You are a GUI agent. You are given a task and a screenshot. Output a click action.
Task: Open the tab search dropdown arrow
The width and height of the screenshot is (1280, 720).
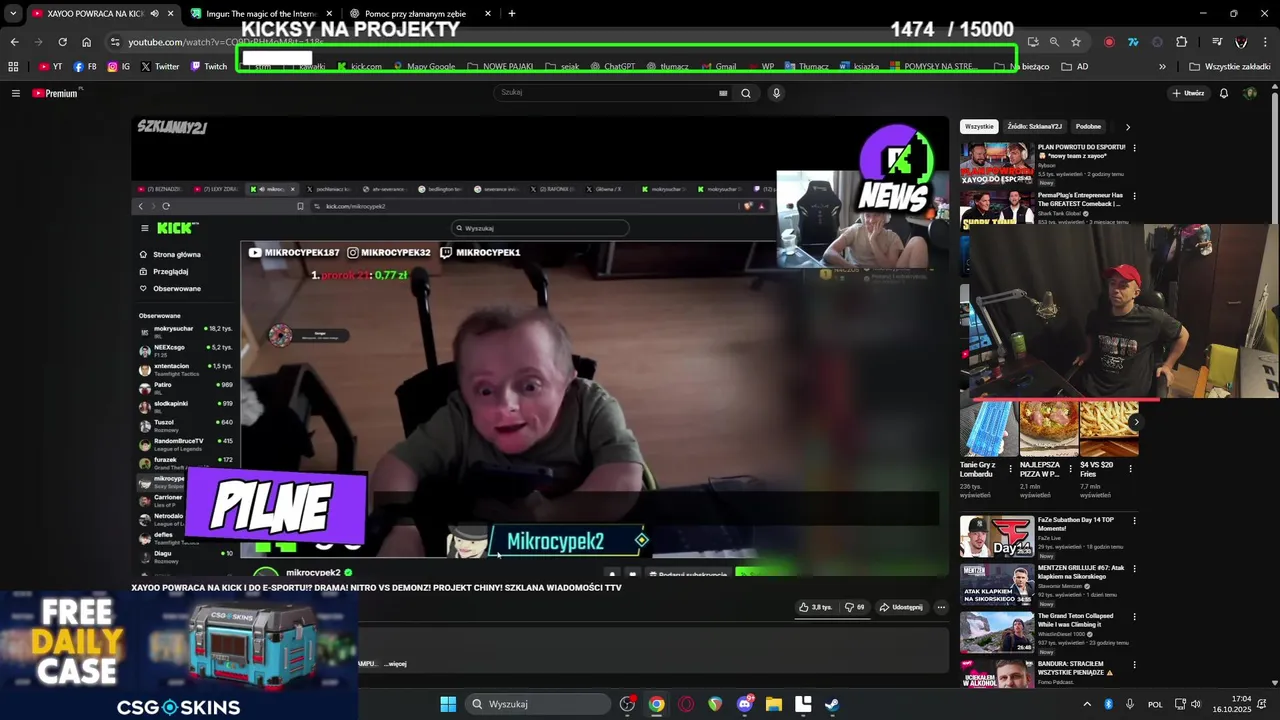(x=12, y=14)
